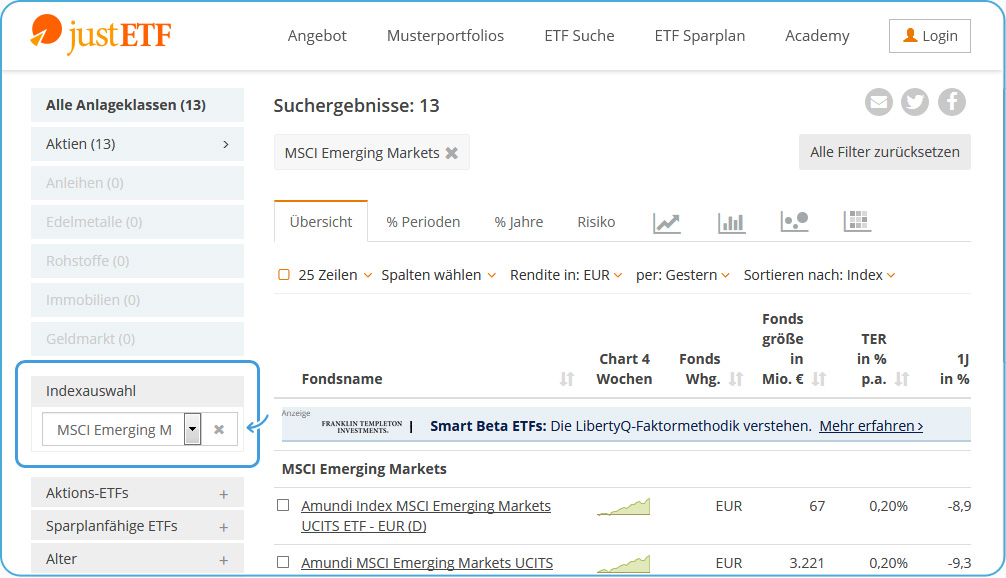This screenshot has height=578, width=1006.
Task: Open the Spalten wählen dropdown
Action: [x=438, y=275]
